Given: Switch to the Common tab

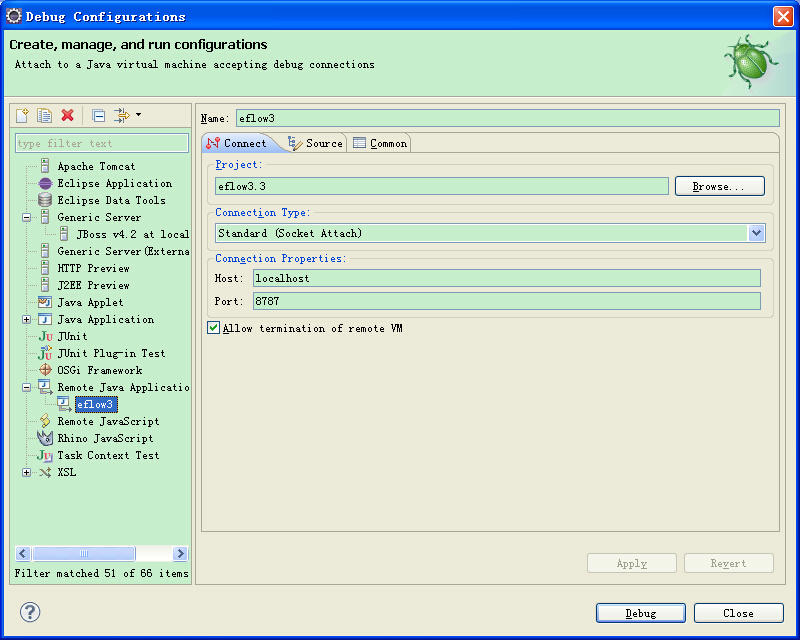Looking at the screenshot, I should pyautogui.click(x=381, y=143).
